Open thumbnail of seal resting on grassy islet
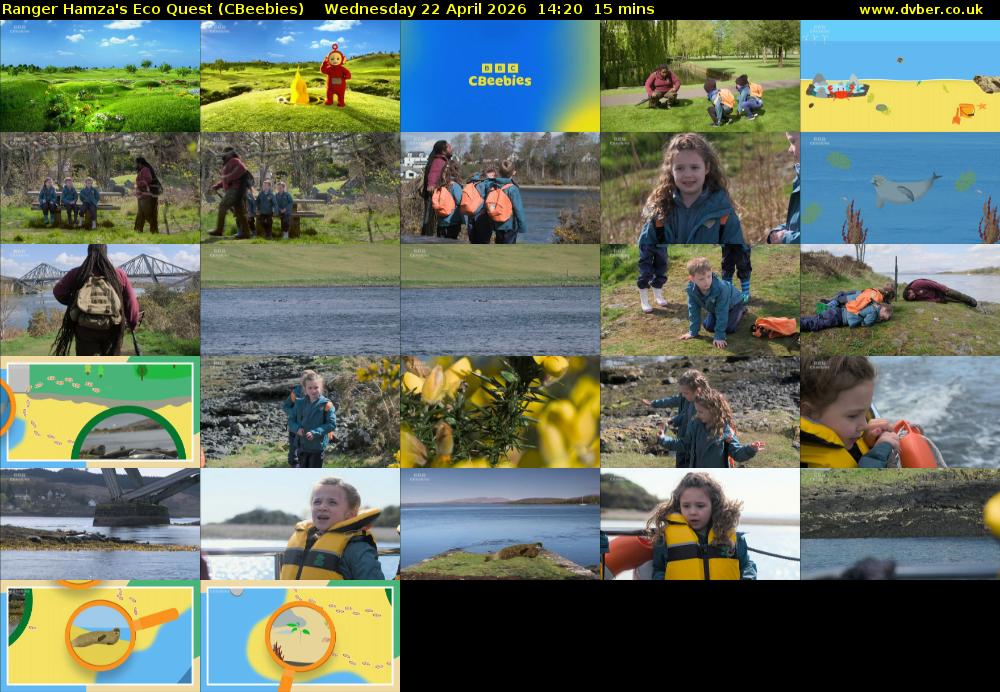Viewport: 1000px width, 692px height. tap(500, 524)
